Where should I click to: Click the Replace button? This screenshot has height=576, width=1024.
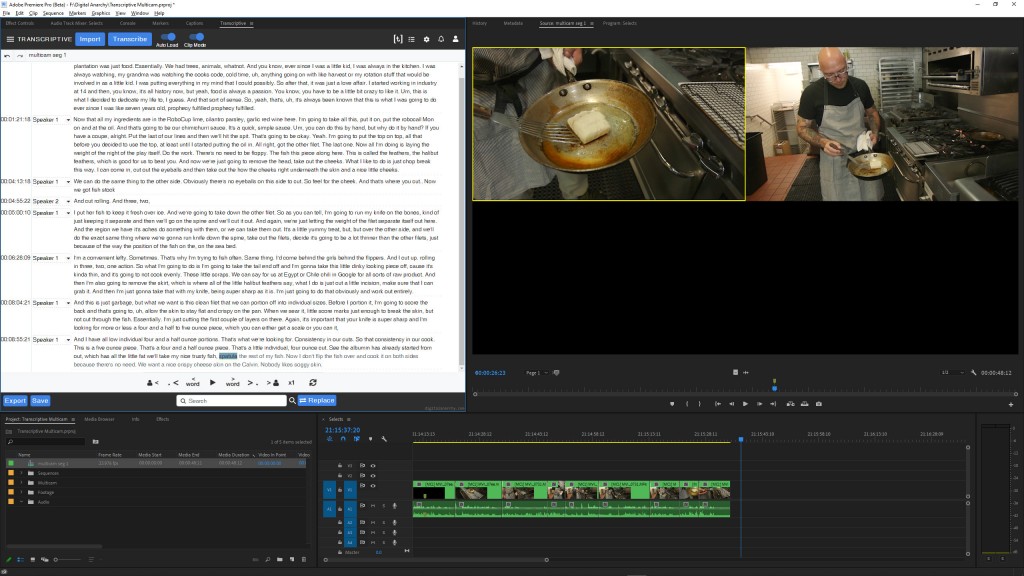[x=317, y=400]
